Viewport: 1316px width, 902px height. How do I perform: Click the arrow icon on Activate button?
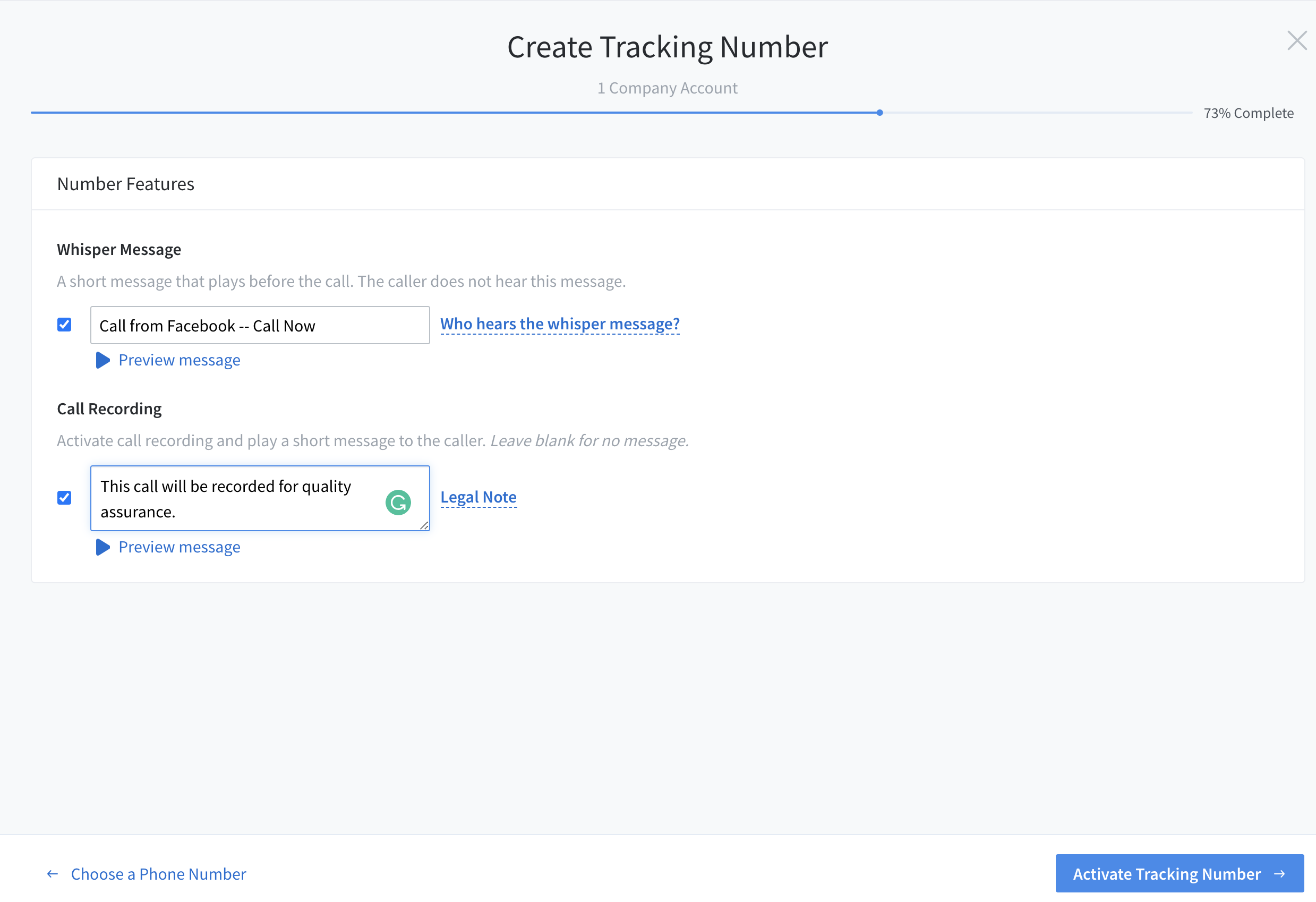pos(1279,874)
